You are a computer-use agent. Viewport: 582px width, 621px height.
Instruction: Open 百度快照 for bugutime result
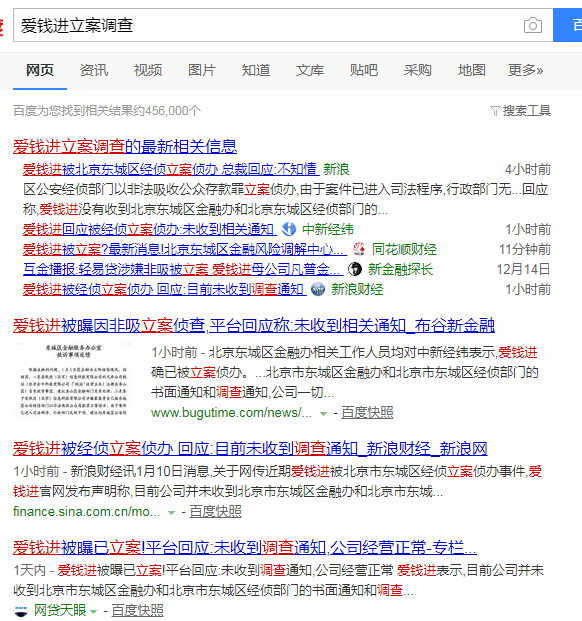[x=367, y=413]
